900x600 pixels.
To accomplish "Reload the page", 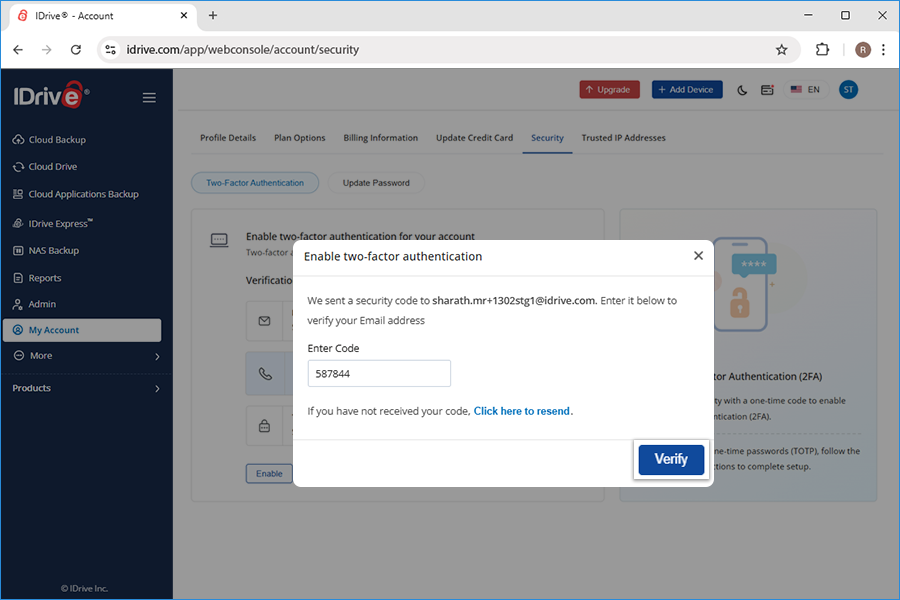I will [76, 50].
